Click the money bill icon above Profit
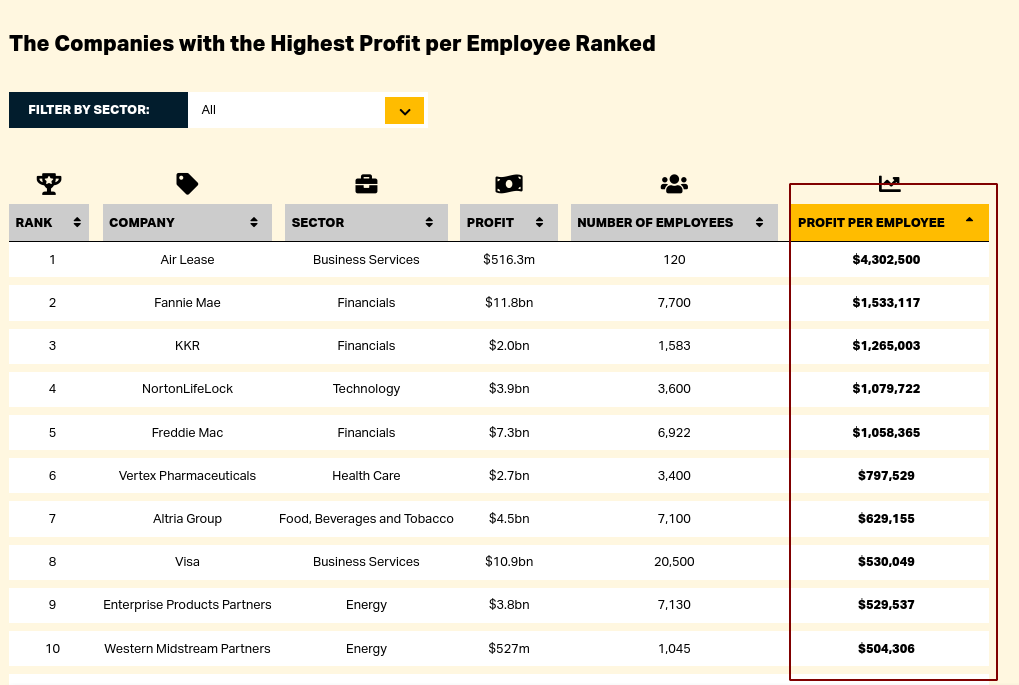Screen dimensions: 1019x685 [x=509, y=184]
